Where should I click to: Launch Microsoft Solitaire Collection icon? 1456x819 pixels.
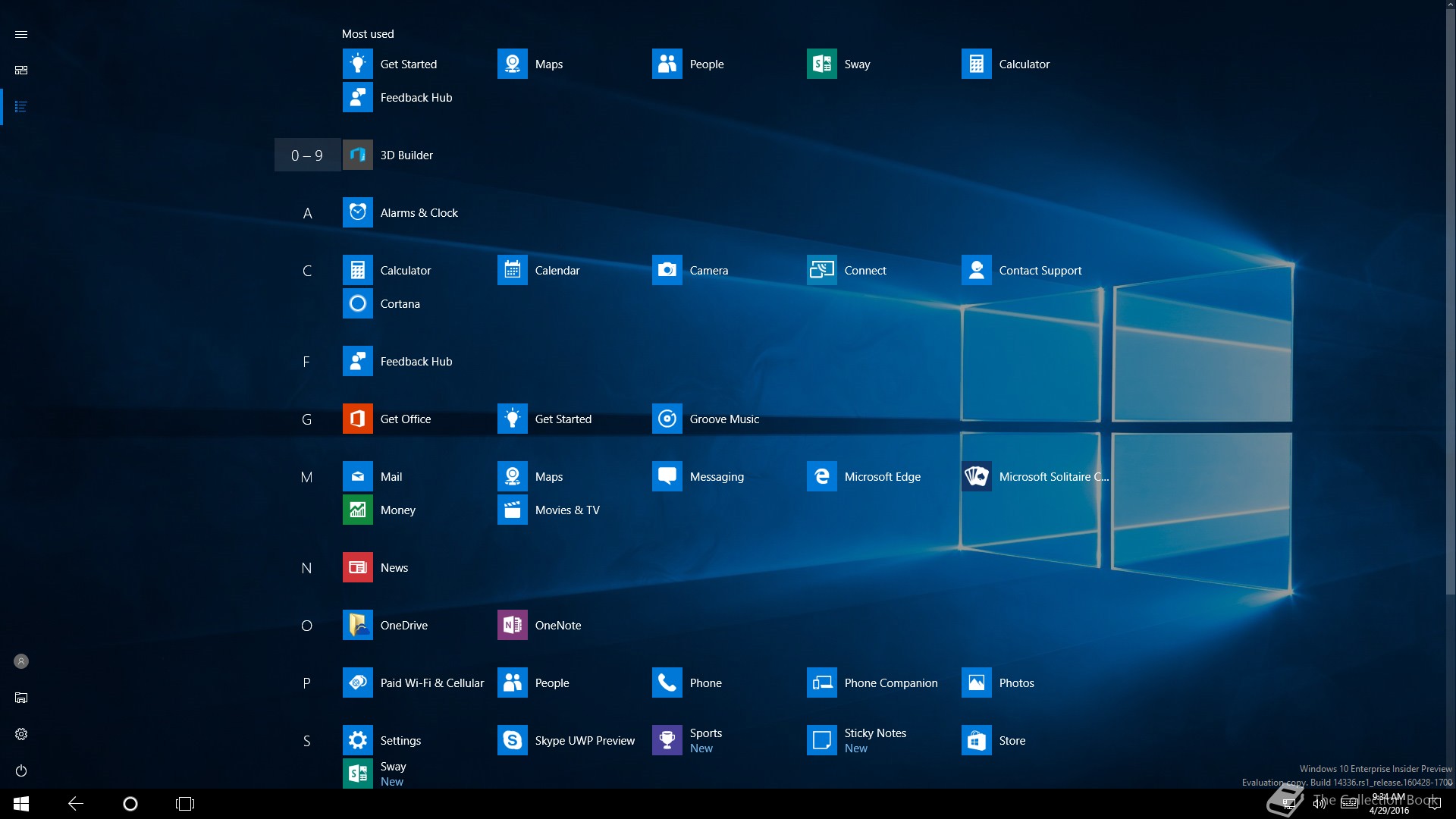click(x=976, y=476)
